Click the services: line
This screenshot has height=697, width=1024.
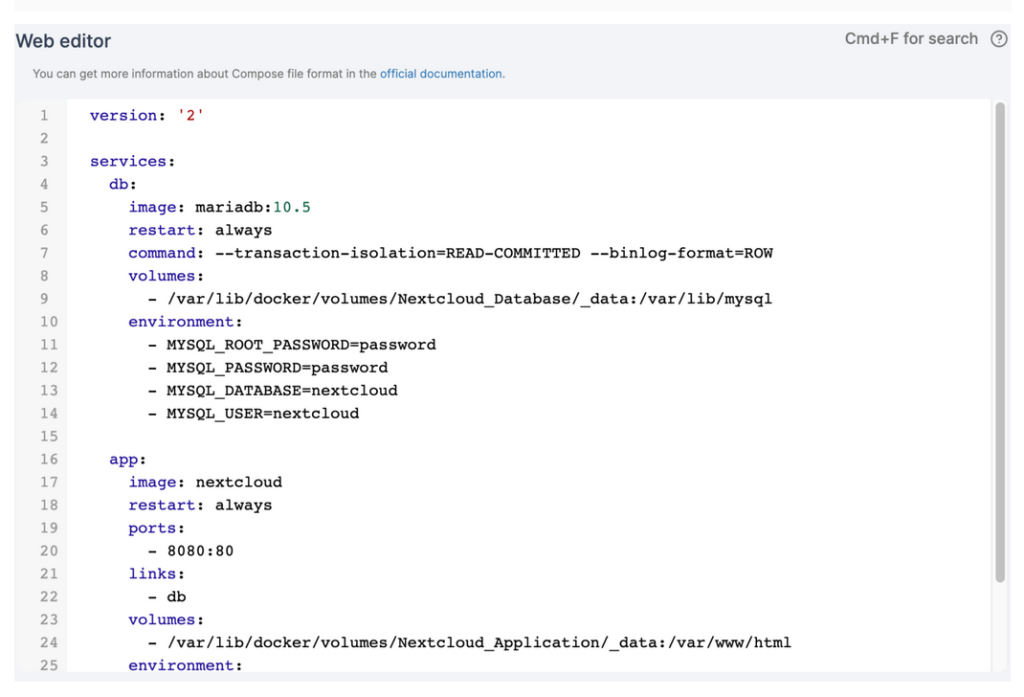(x=133, y=161)
